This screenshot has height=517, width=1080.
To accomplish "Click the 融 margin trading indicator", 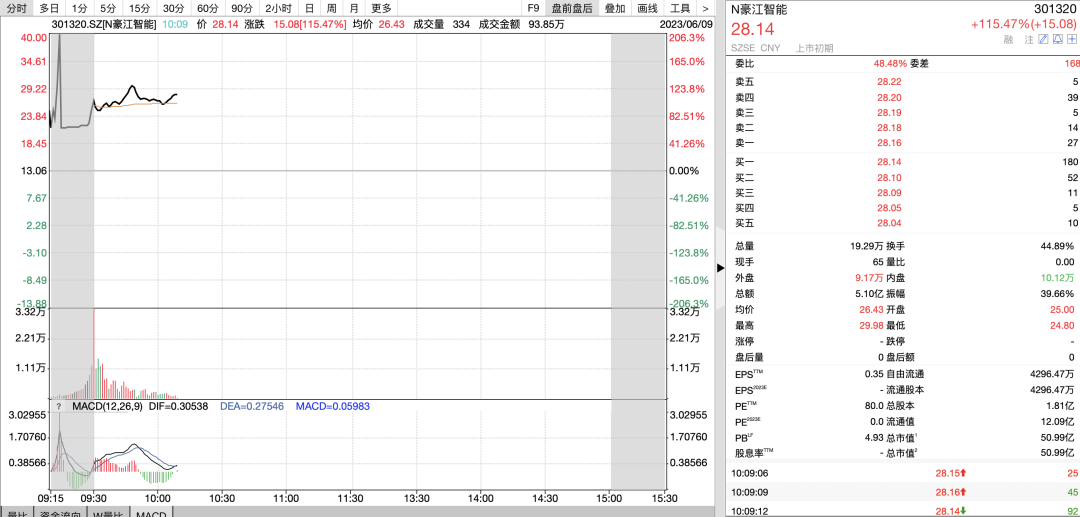I will [x=1009, y=39].
